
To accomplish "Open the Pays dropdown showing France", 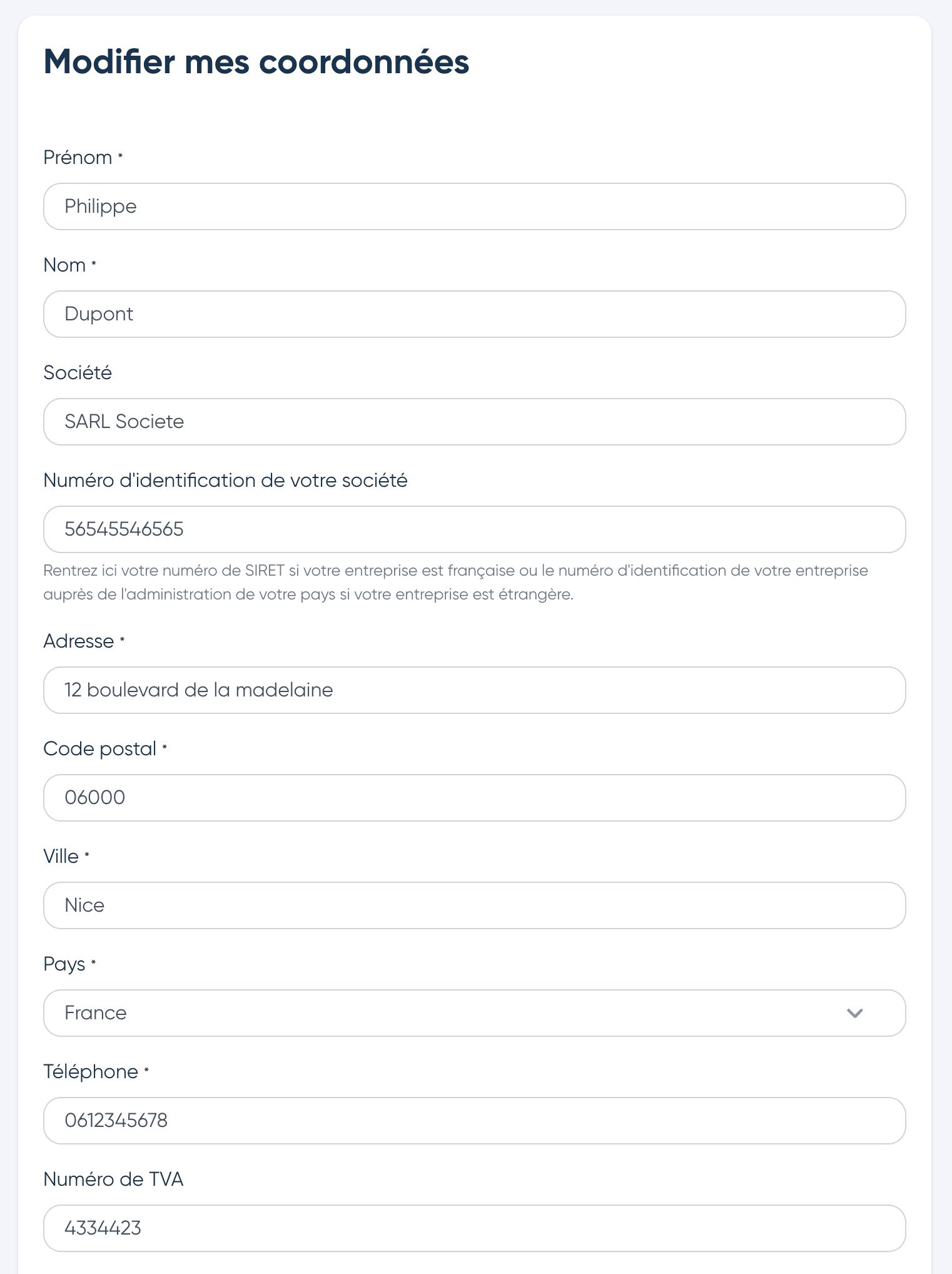I will (x=474, y=1013).
